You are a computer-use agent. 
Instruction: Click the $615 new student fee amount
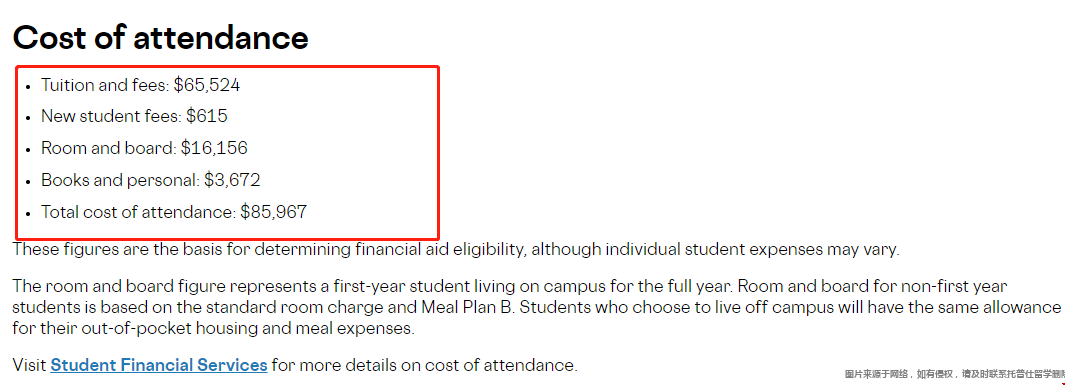pos(207,116)
